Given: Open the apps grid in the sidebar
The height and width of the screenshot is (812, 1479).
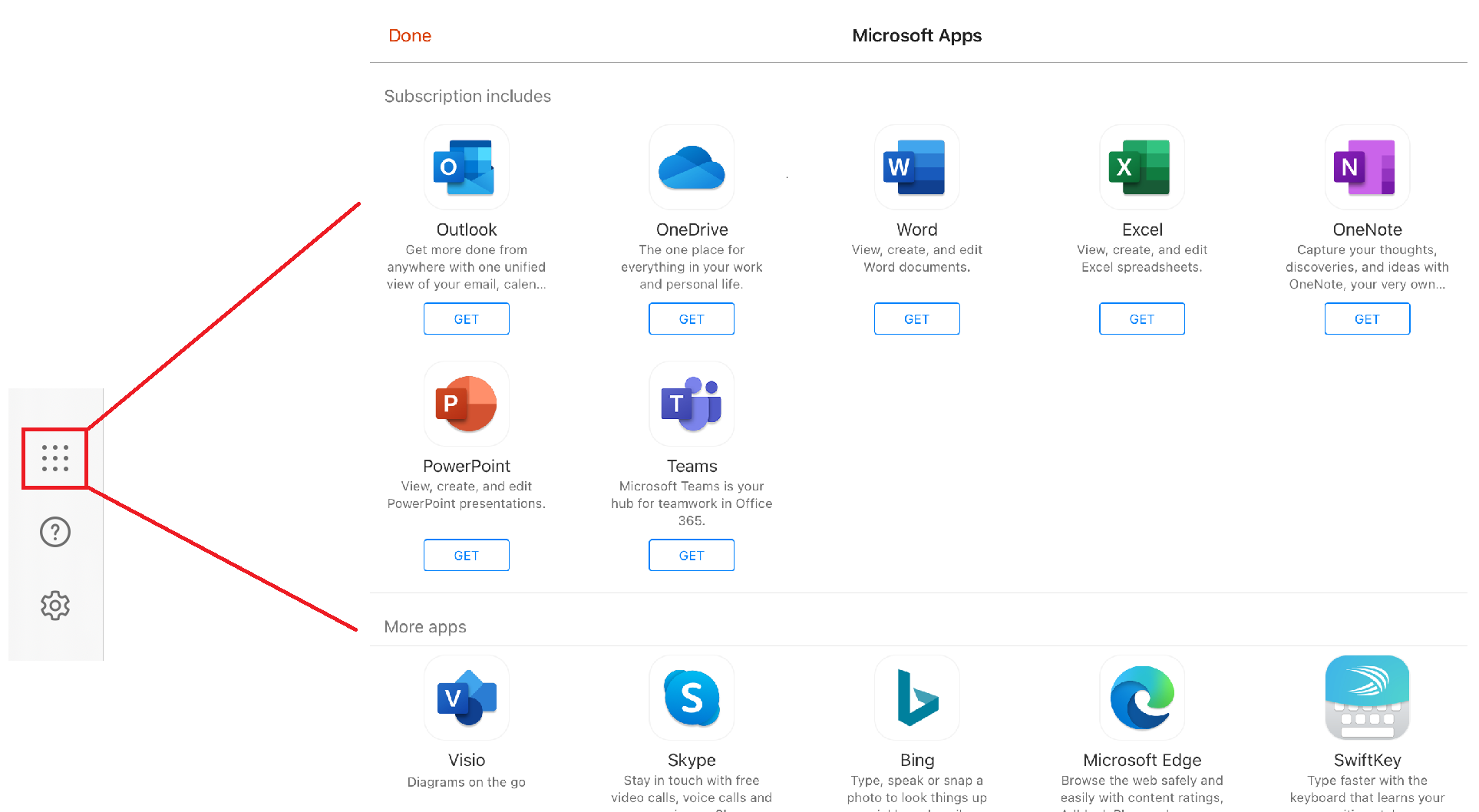Looking at the screenshot, I should (x=54, y=458).
